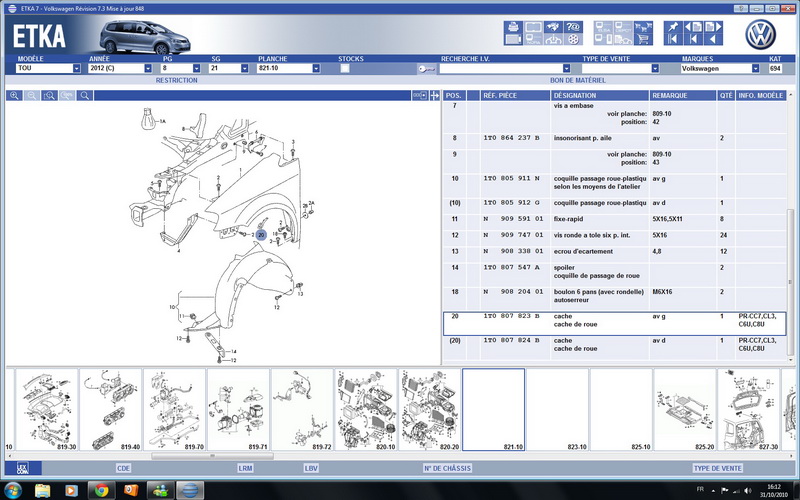Open the PLANCHE dropdown 821.10
The height and width of the screenshot is (500, 800).
point(316,68)
